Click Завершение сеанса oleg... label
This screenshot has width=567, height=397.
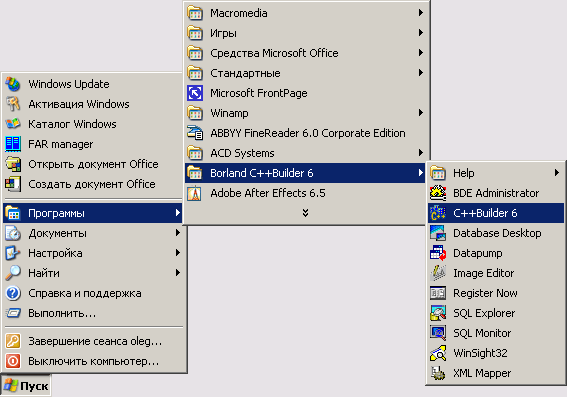[x=95, y=341]
